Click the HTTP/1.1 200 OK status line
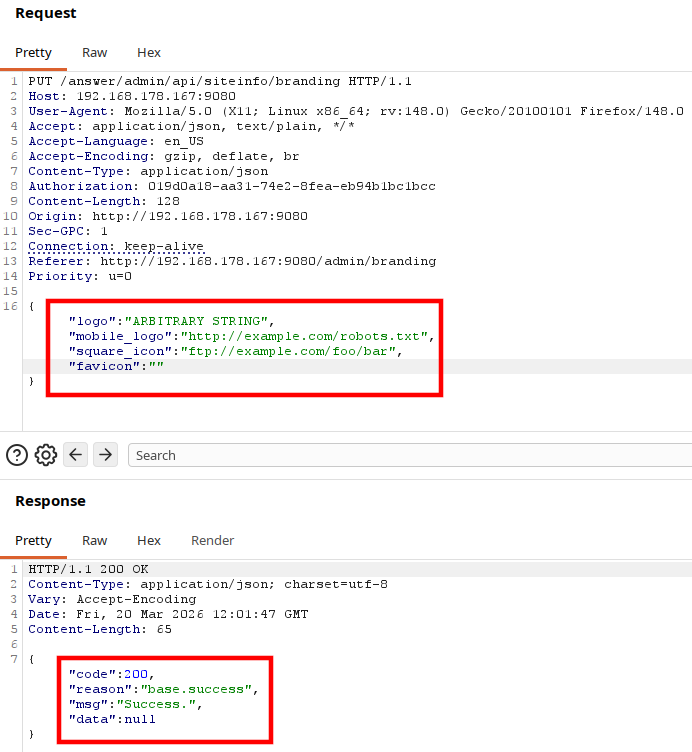Viewport: 692px width, 752px height. tap(88, 569)
